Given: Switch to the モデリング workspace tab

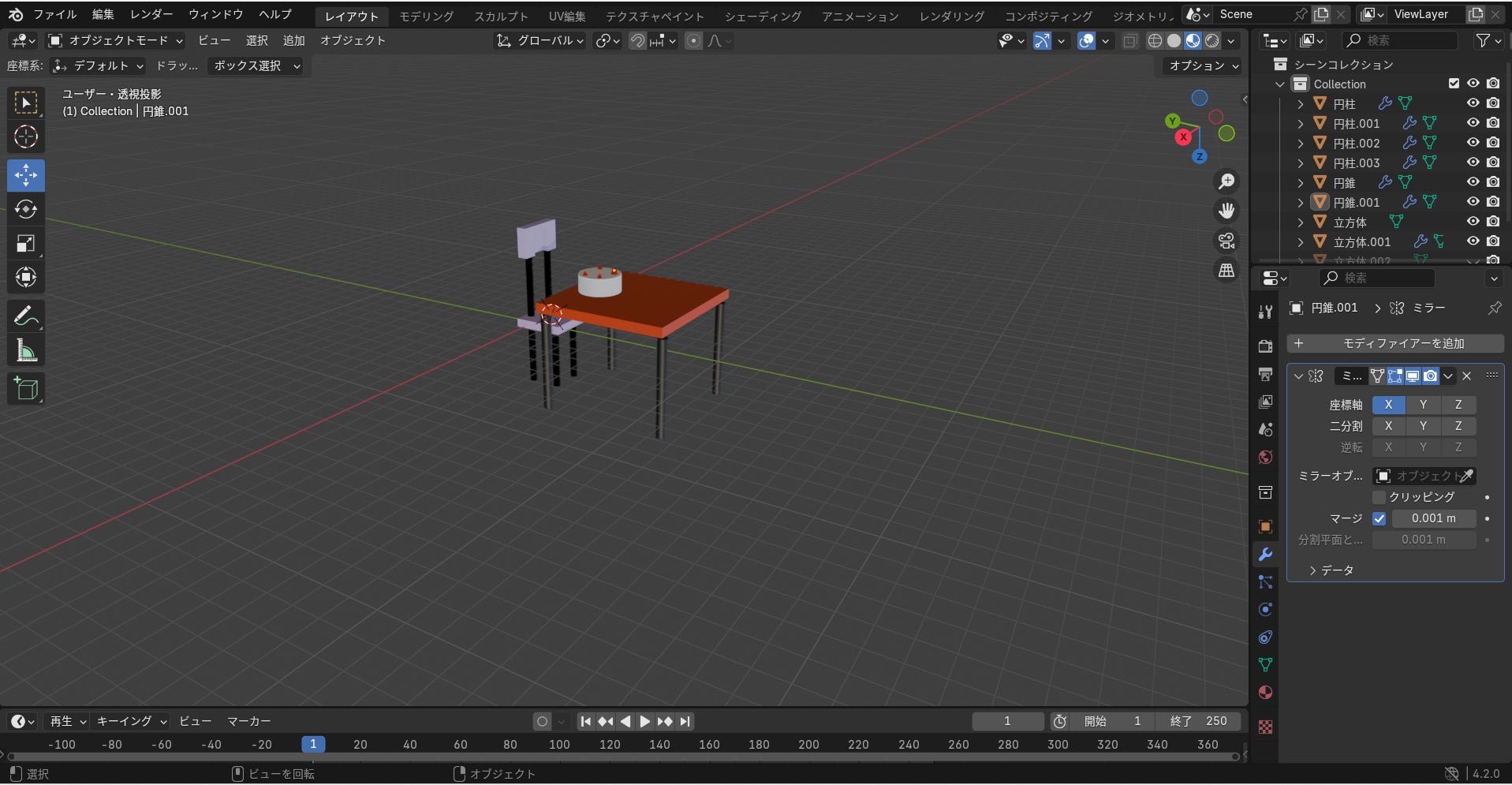Looking at the screenshot, I should pos(426,16).
